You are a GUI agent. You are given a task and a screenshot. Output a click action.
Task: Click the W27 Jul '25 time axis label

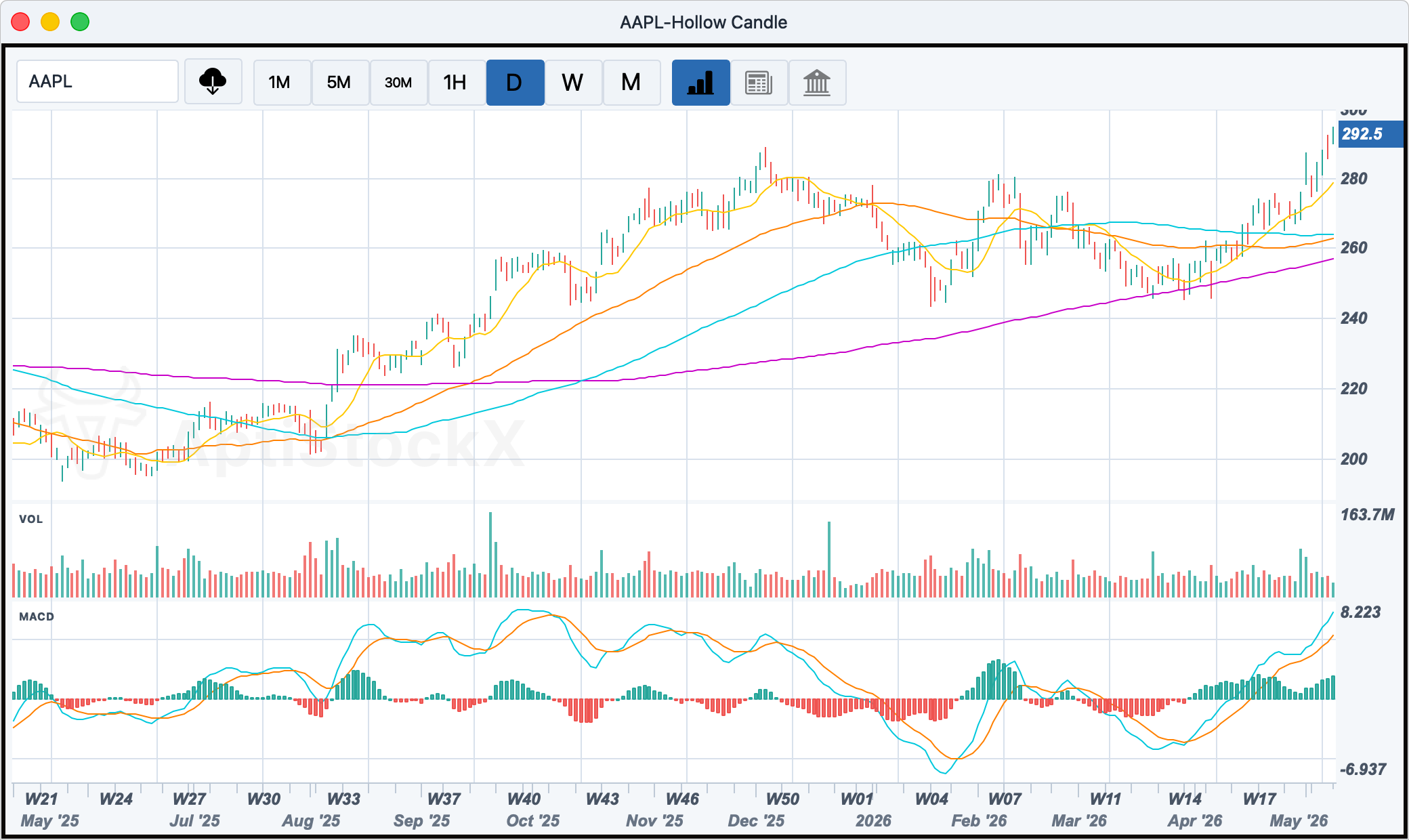click(194, 810)
